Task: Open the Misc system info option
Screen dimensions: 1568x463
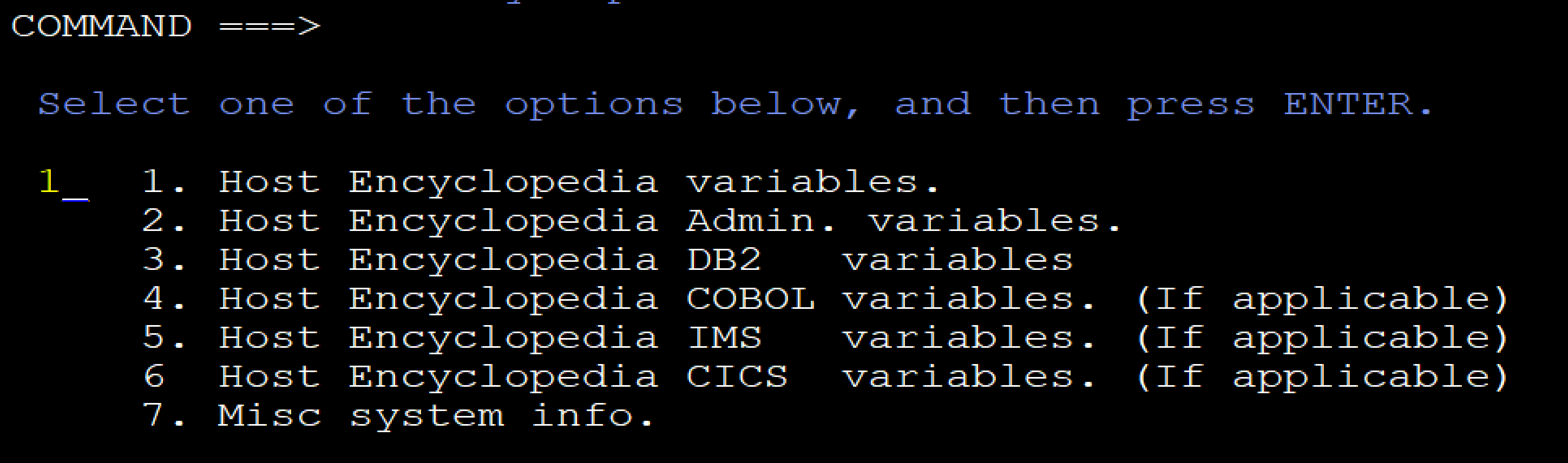Action: coord(435,415)
